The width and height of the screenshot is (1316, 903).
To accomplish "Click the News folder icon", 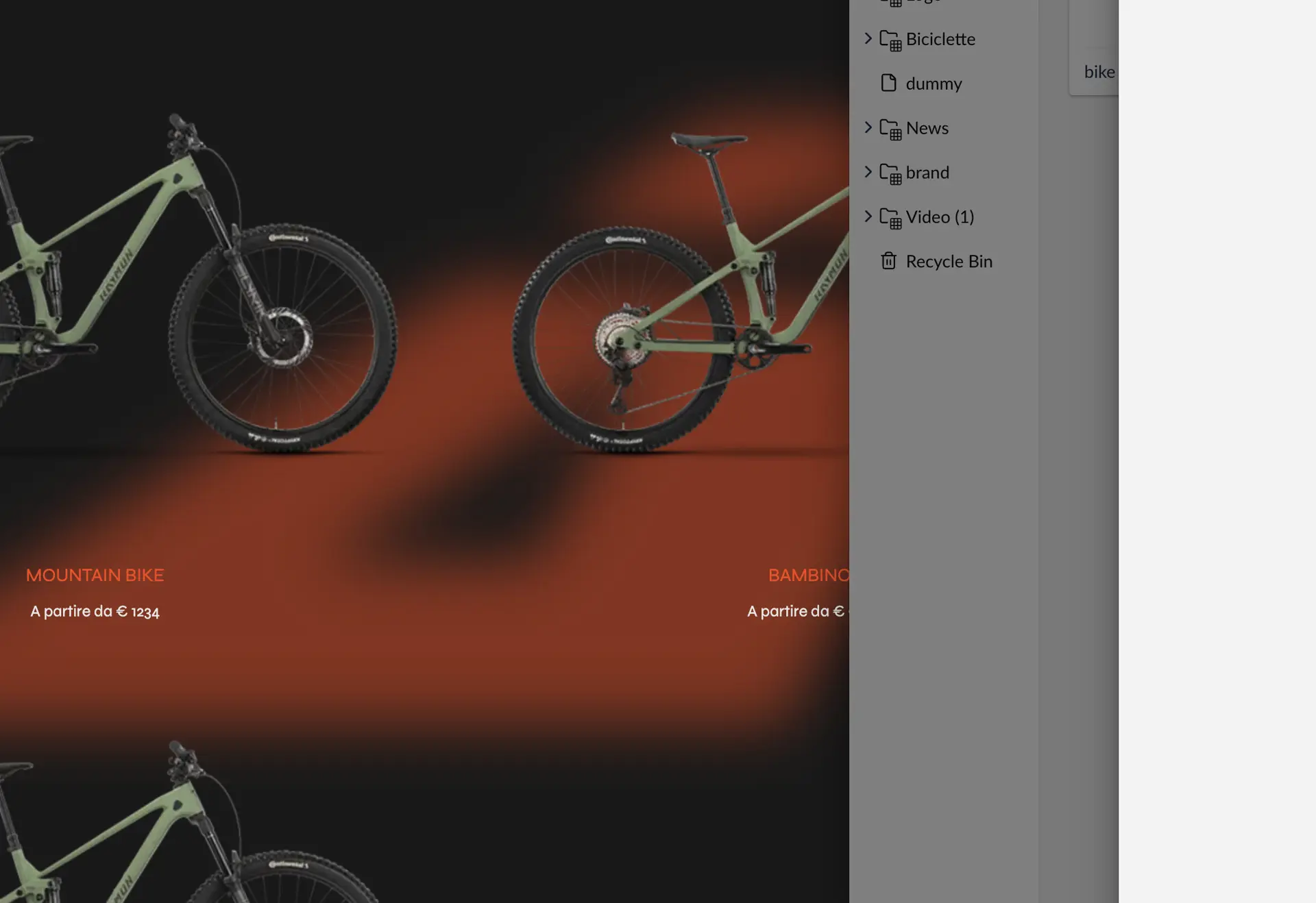I will point(890,129).
